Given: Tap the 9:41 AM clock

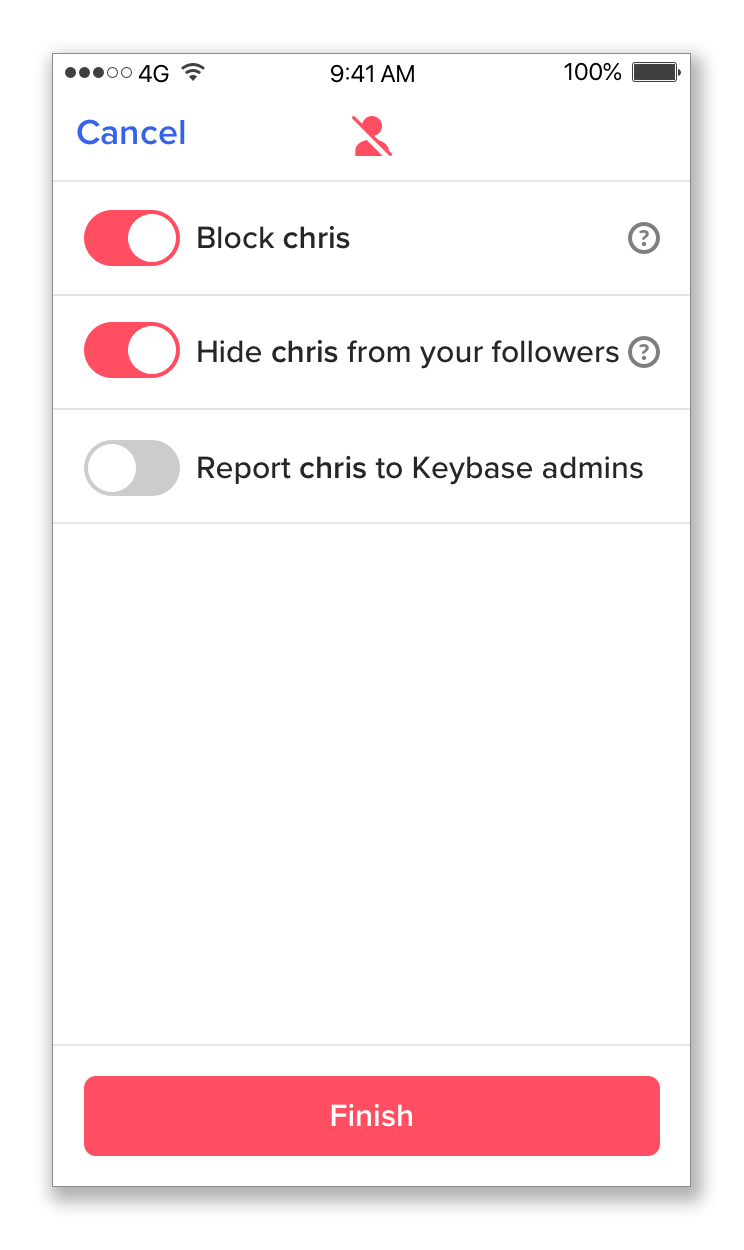Looking at the screenshot, I should point(372,74).
